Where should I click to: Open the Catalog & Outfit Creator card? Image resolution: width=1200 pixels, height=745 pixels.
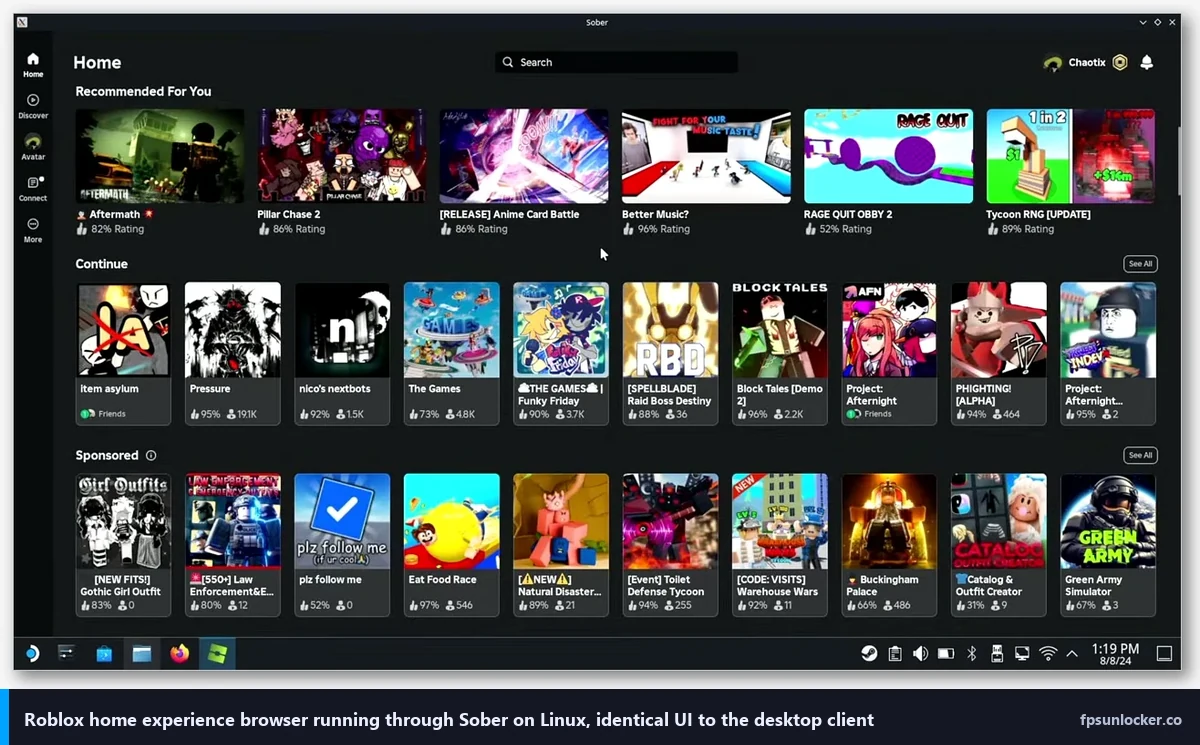[999, 545]
